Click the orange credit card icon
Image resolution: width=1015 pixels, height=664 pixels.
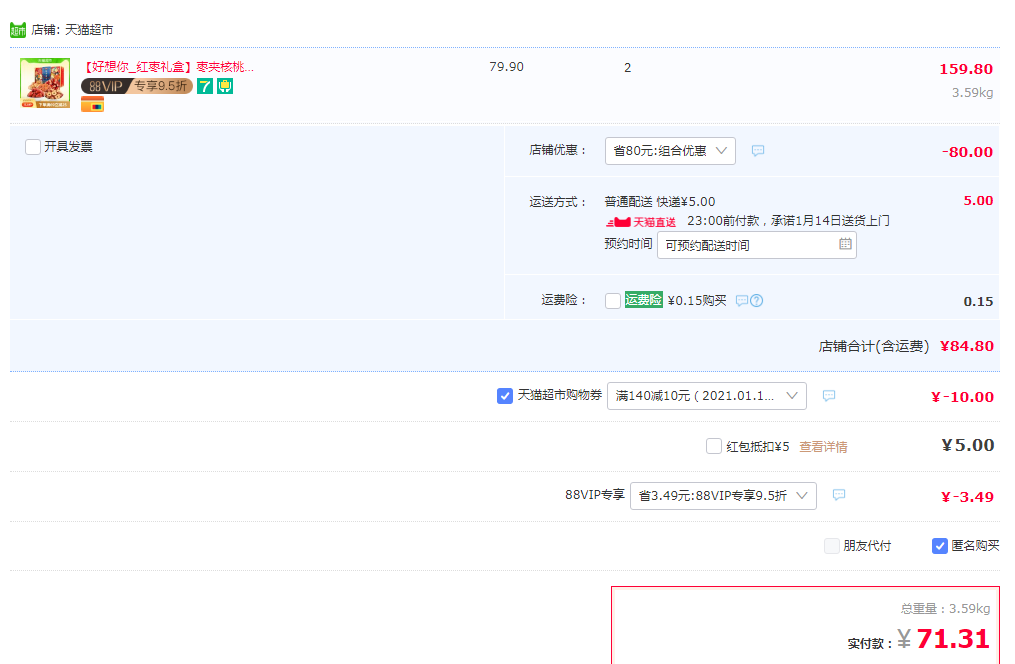pos(93,104)
